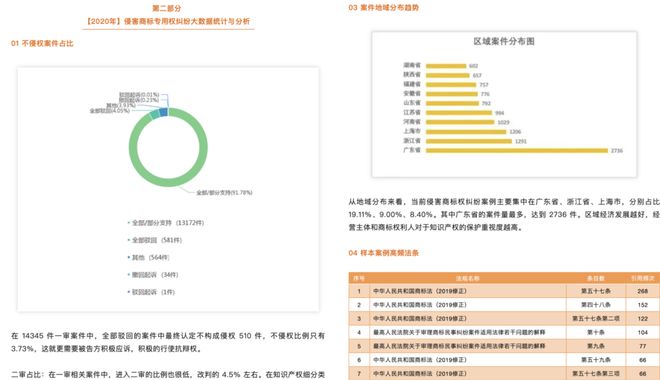This screenshot has width=660, height=380.
Task: Click the paragraph starting "从地域分布来看"
Action: [504, 215]
